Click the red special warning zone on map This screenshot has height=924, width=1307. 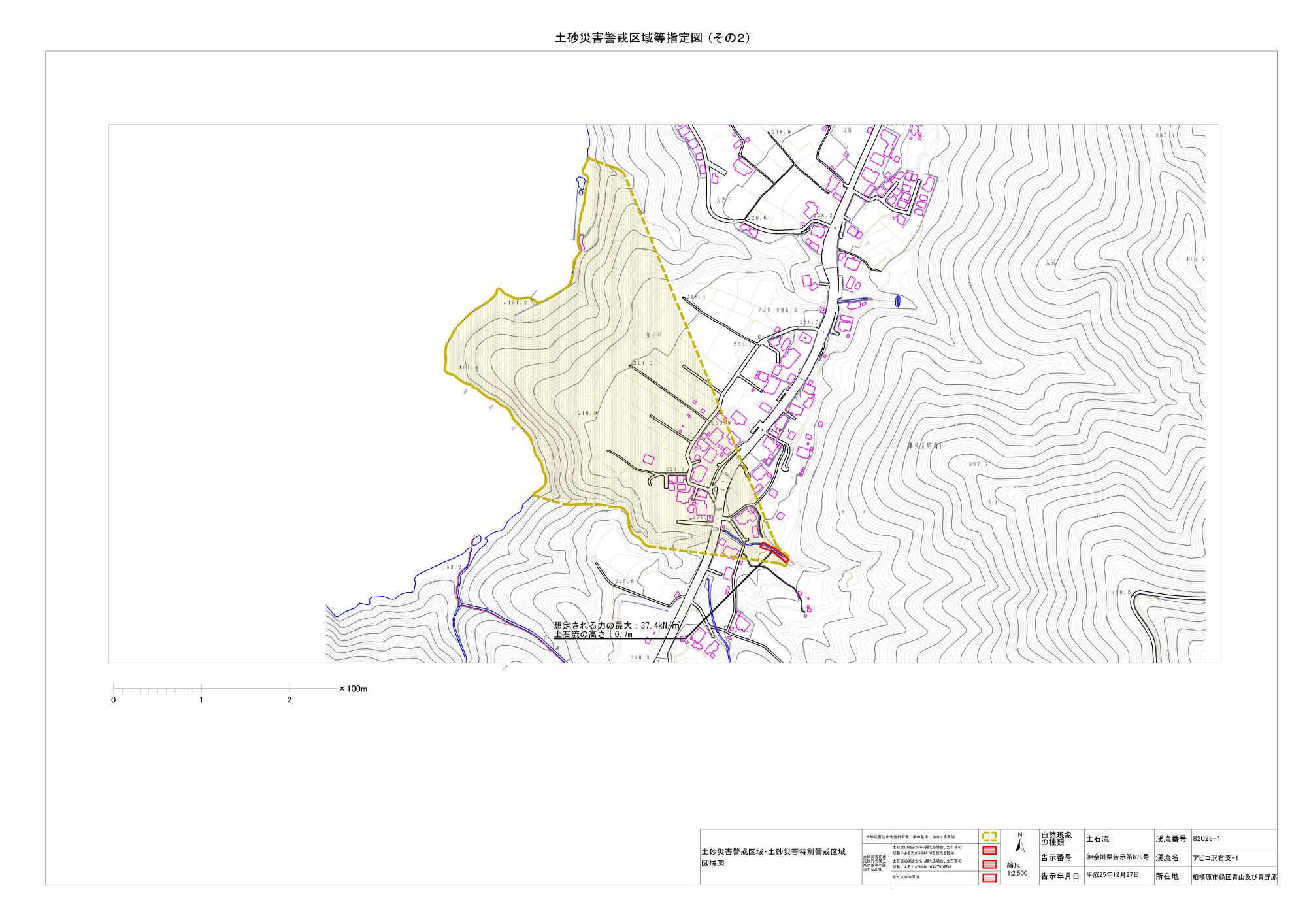click(x=774, y=553)
